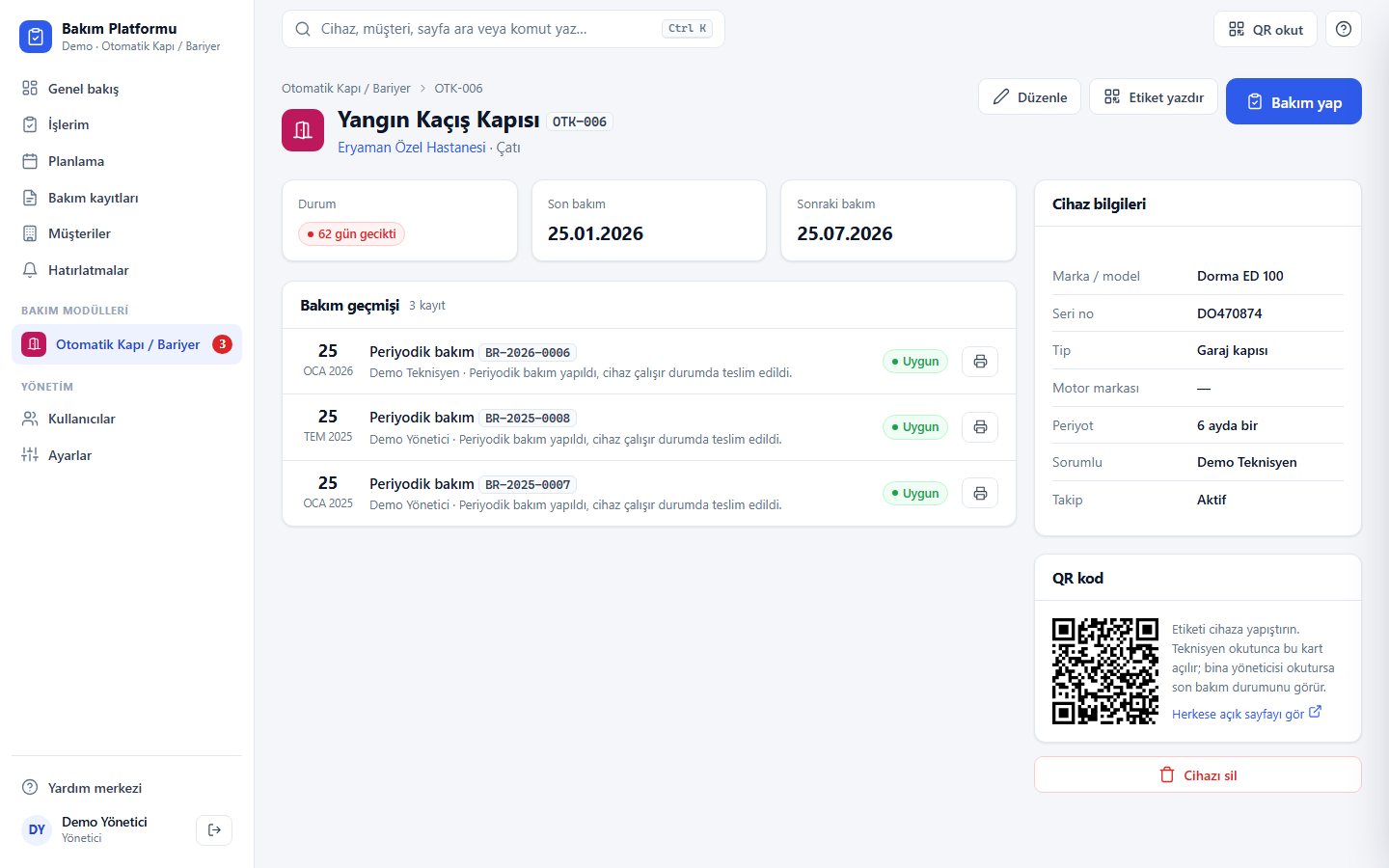This screenshot has height=868, width=1389.
Task: Open Eryaman Özel Hastanesi customer link
Action: [x=412, y=148]
